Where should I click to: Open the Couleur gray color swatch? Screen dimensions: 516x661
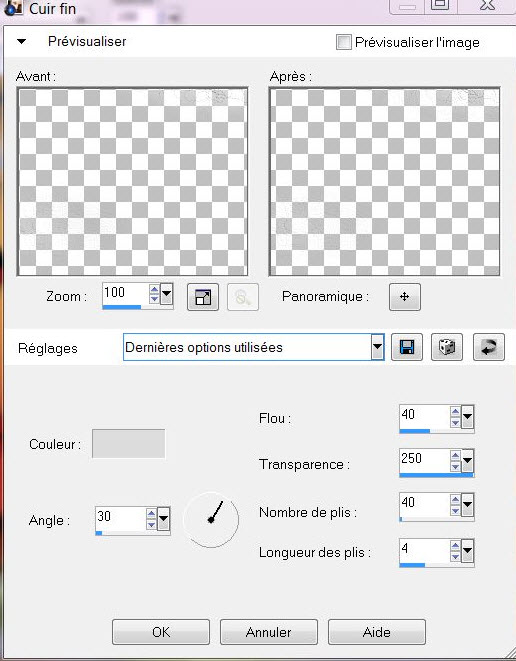[x=129, y=443]
